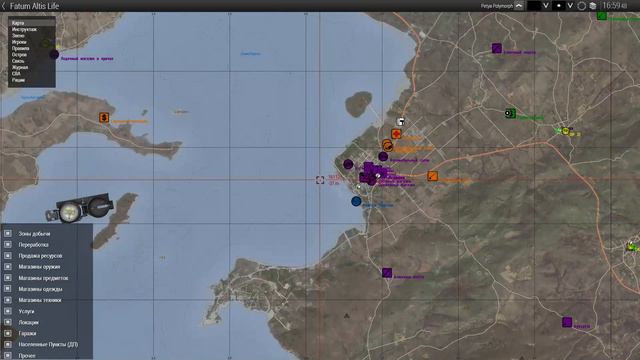Open the dropdown arrow after the black box
The image size is (640, 360).
546,6
